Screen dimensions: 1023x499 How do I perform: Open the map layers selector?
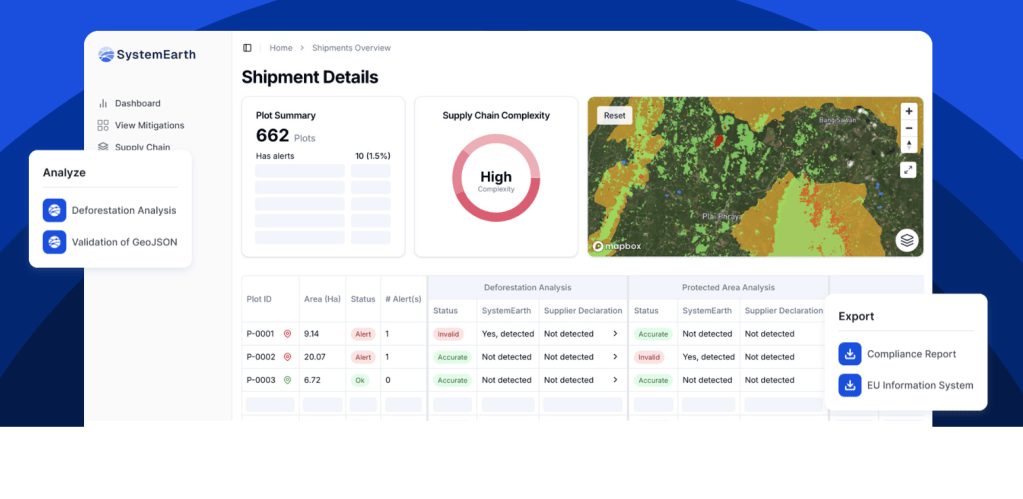907,240
